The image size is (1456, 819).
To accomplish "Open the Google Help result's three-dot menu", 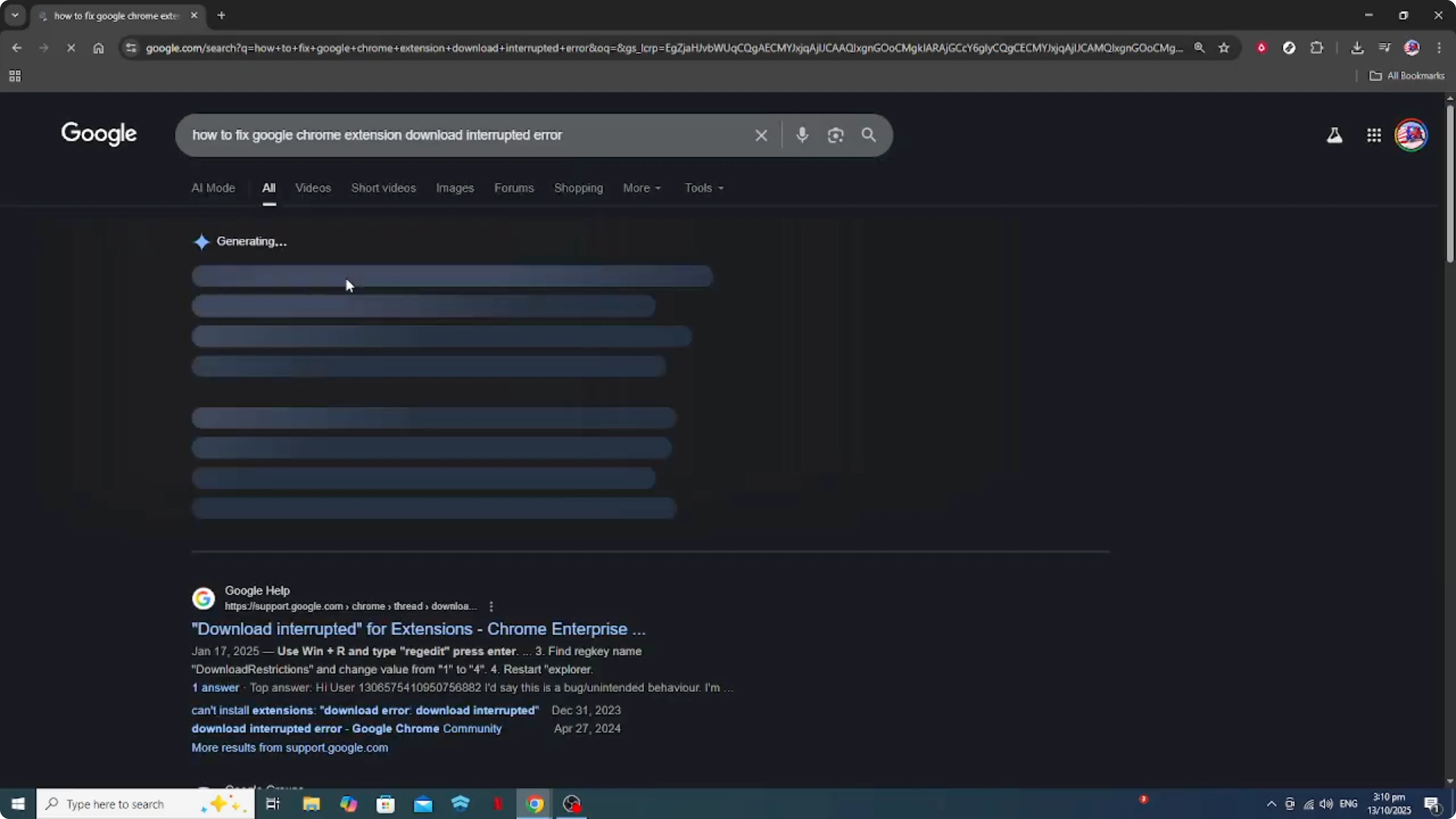I will [x=491, y=606].
